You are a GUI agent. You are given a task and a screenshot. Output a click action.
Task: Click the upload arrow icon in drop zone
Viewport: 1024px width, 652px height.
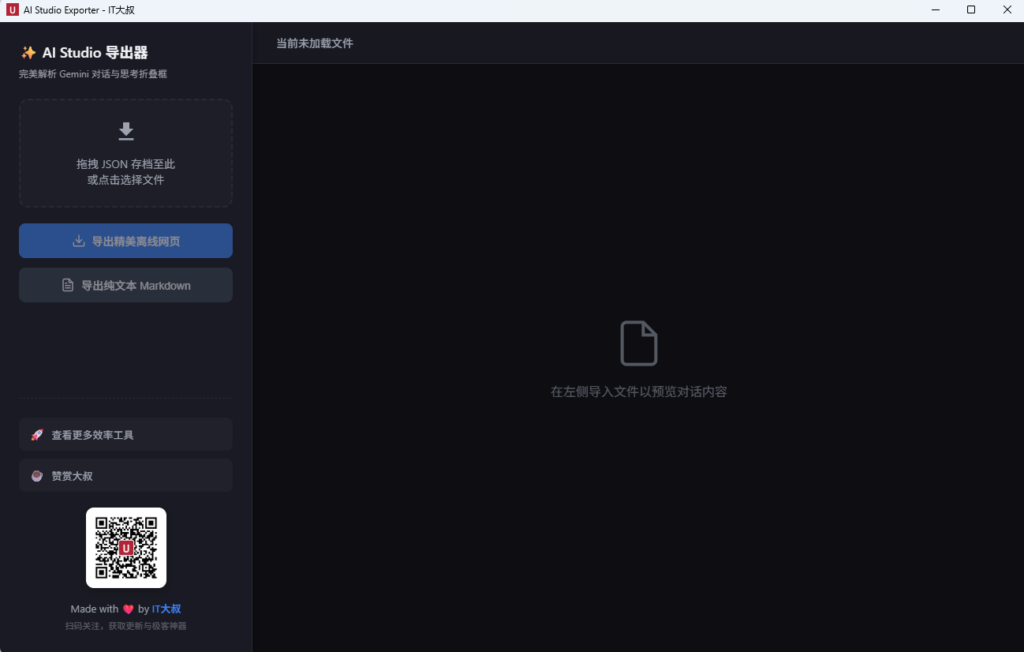pos(126,131)
